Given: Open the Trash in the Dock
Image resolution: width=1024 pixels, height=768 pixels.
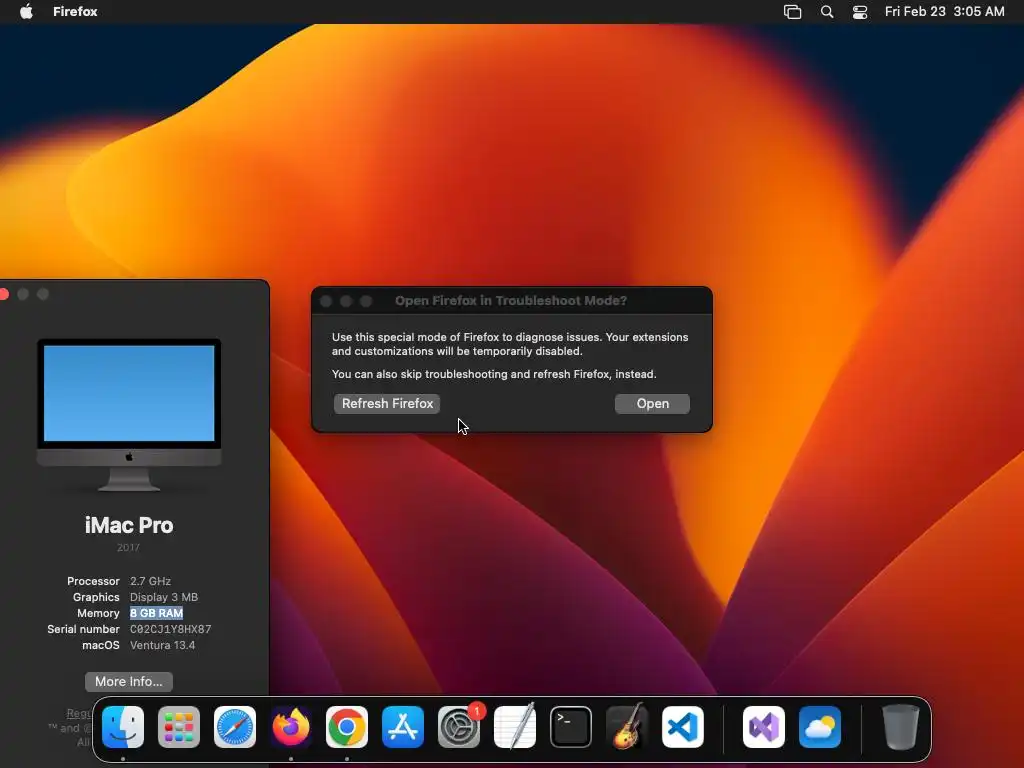Looking at the screenshot, I should coord(901,727).
